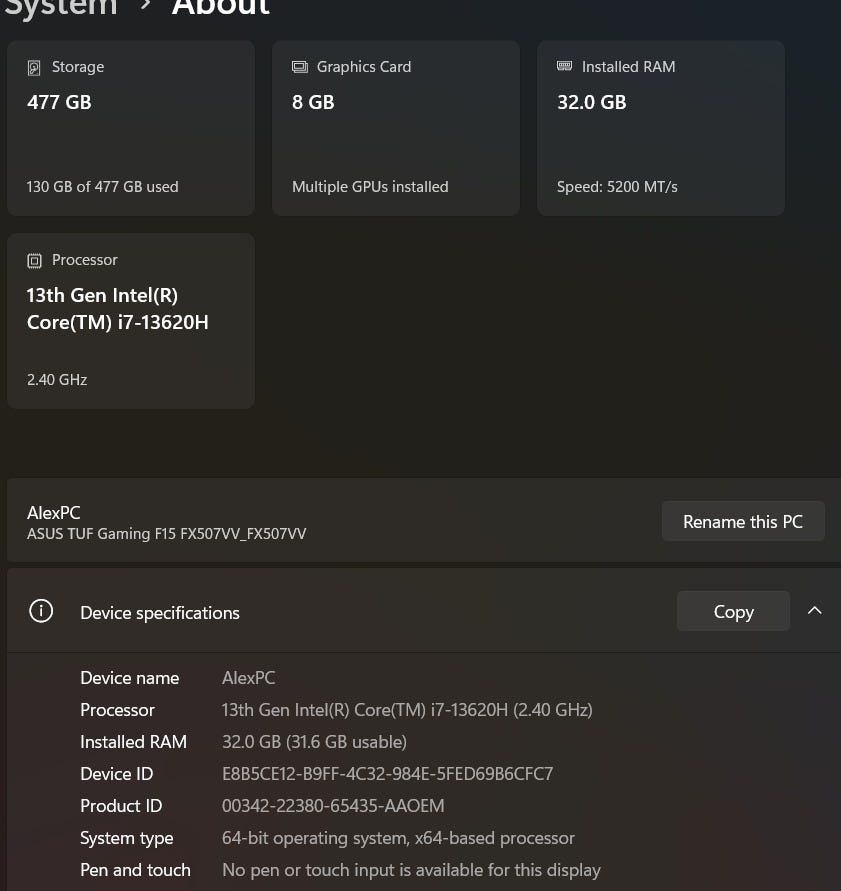Image resolution: width=841 pixels, height=891 pixels.
Task: Open the Storage 477 GB card
Action: [131, 130]
